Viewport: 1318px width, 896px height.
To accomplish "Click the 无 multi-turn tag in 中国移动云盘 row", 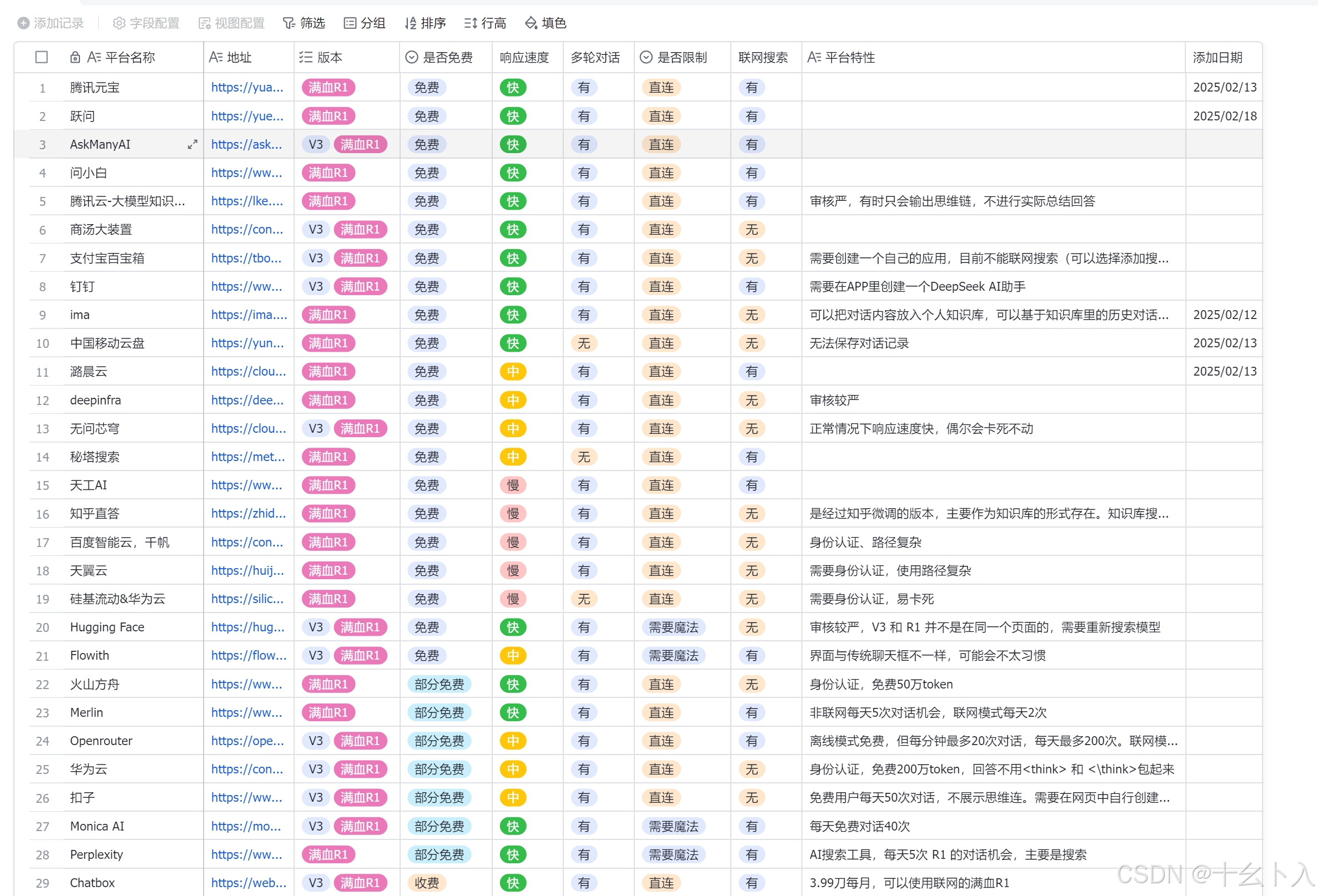I will [584, 343].
